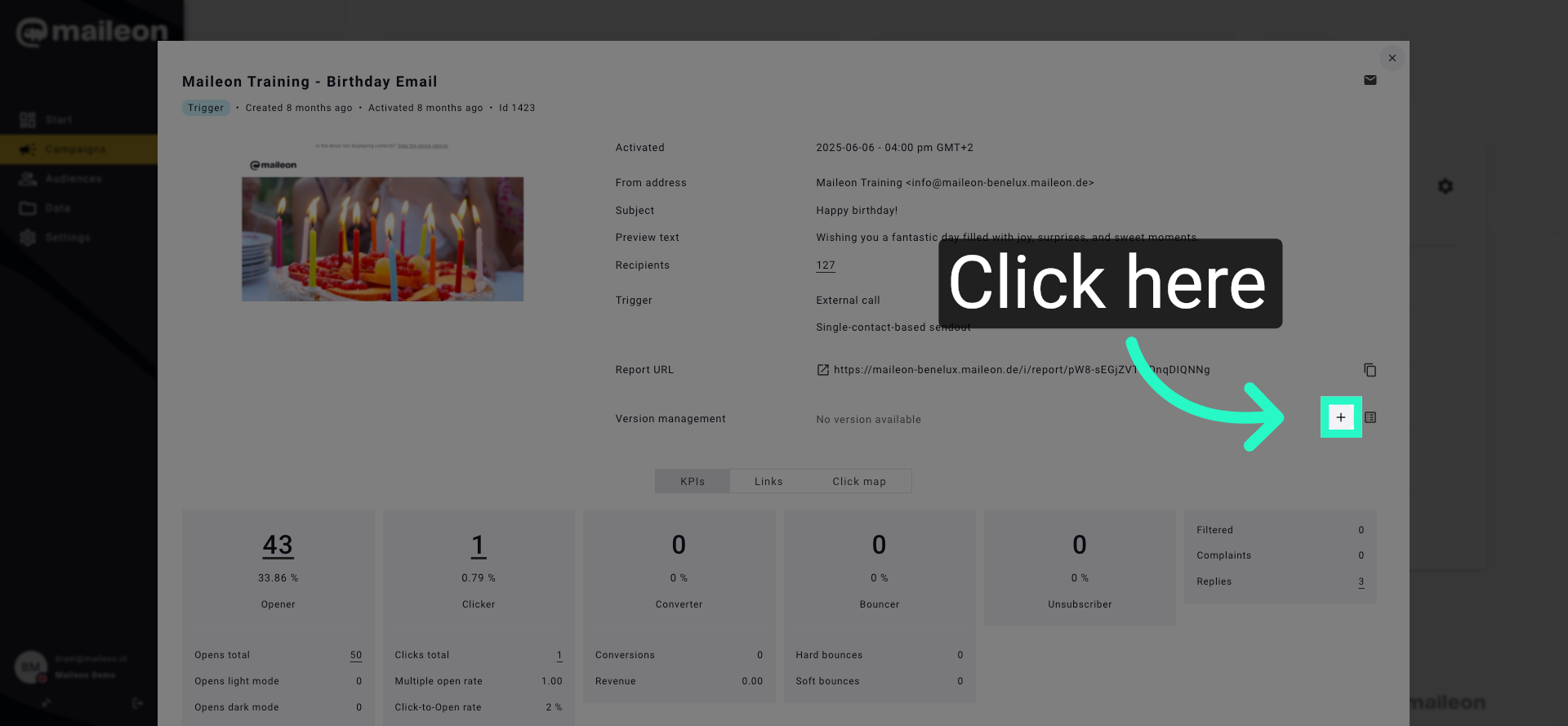Click the Hard bounces row
Image resolution: width=1568 pixels, height=726 pixels.
[x=880, y=655]
